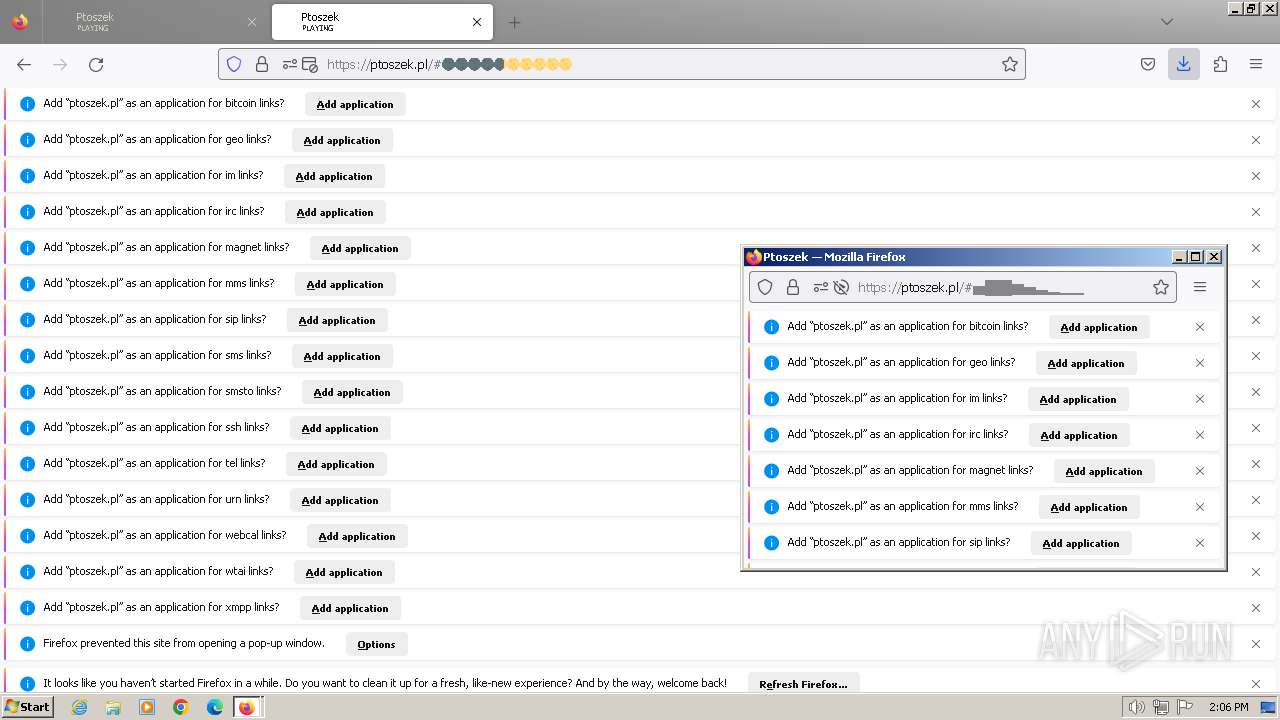The width and height of the screenshot is (1280, 720).
Task: Open a new tab with plus button
Action: [x=514, y=22]
